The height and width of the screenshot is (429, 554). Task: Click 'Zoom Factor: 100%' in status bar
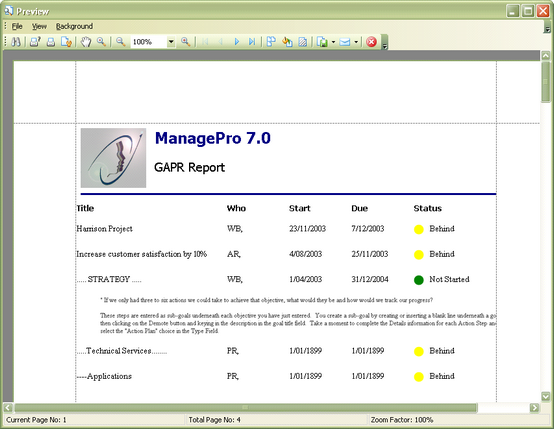click(x=402, y=420)
